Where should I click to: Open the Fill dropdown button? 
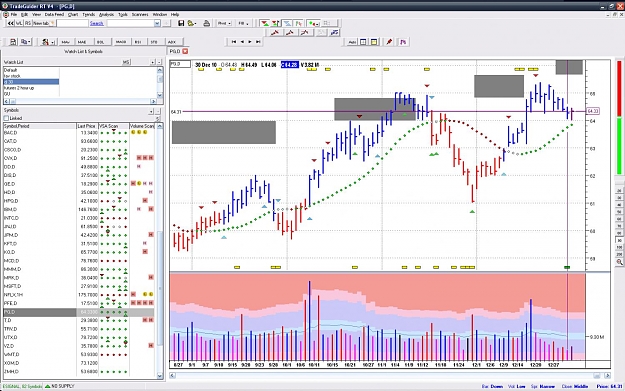pos(243,23)
